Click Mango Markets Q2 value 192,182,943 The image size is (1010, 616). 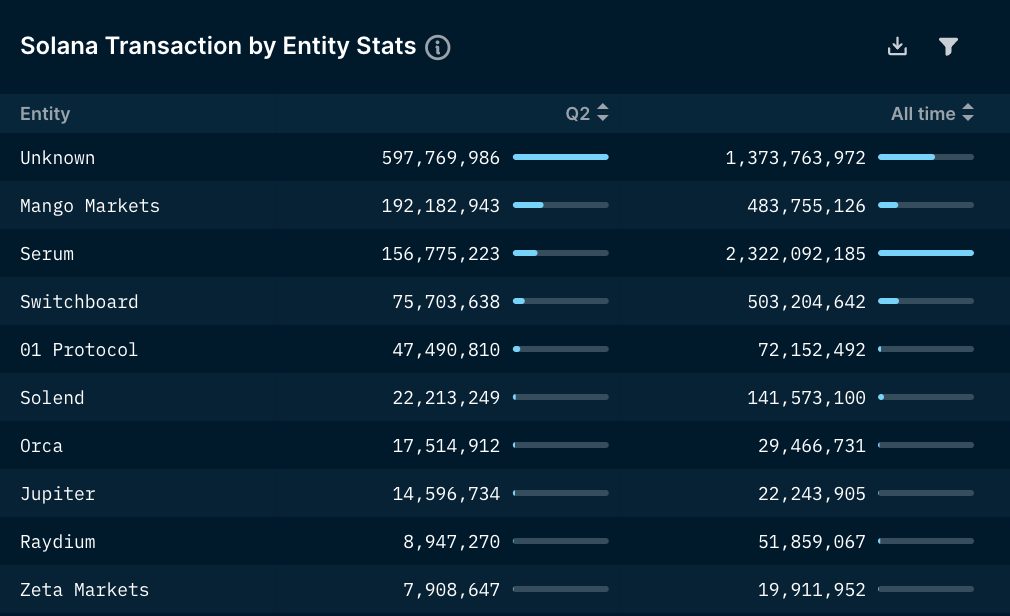click(x=441, y=206)
